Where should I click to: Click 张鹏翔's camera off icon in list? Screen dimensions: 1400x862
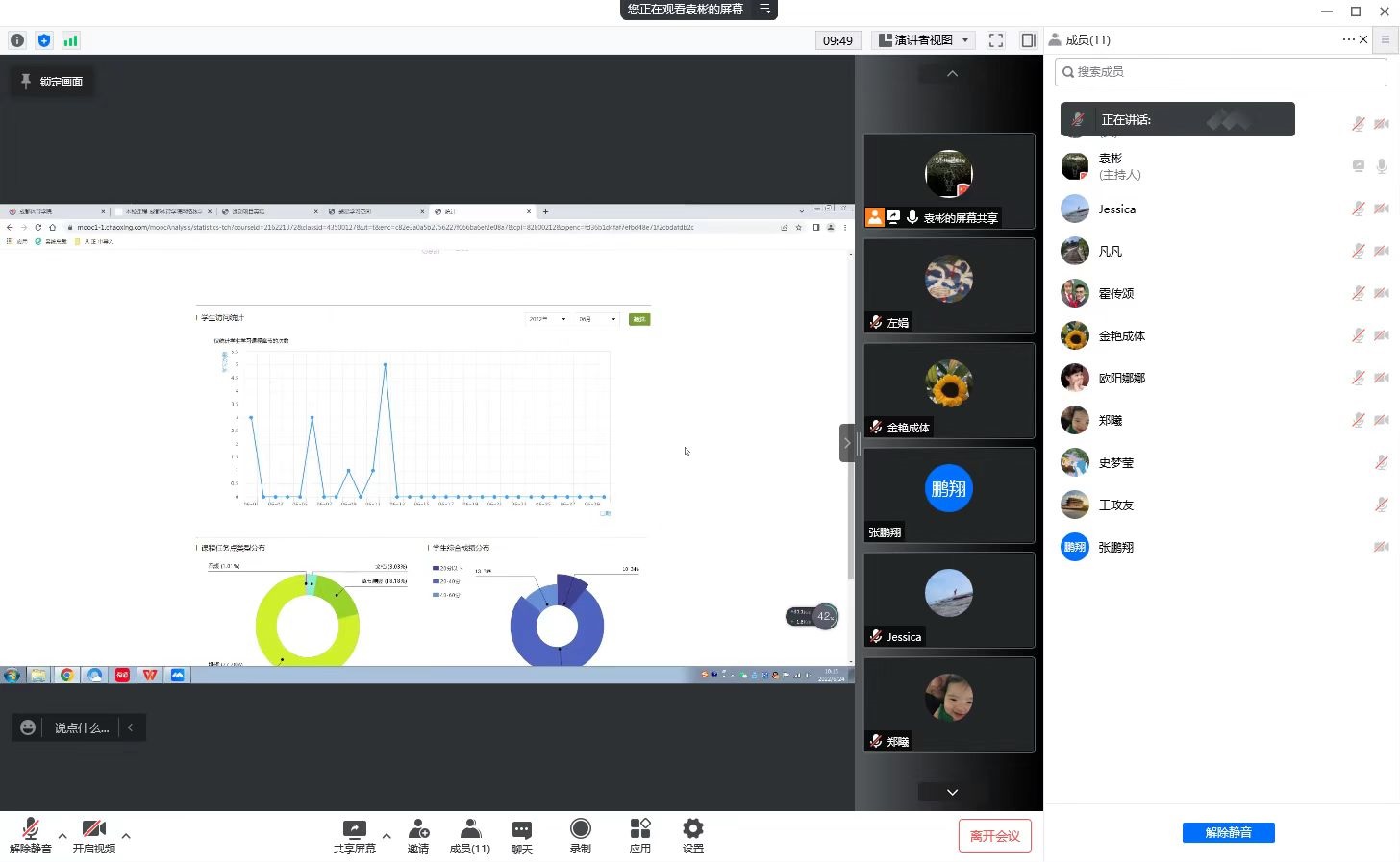pyautogui.click(x=1382, y=547)
